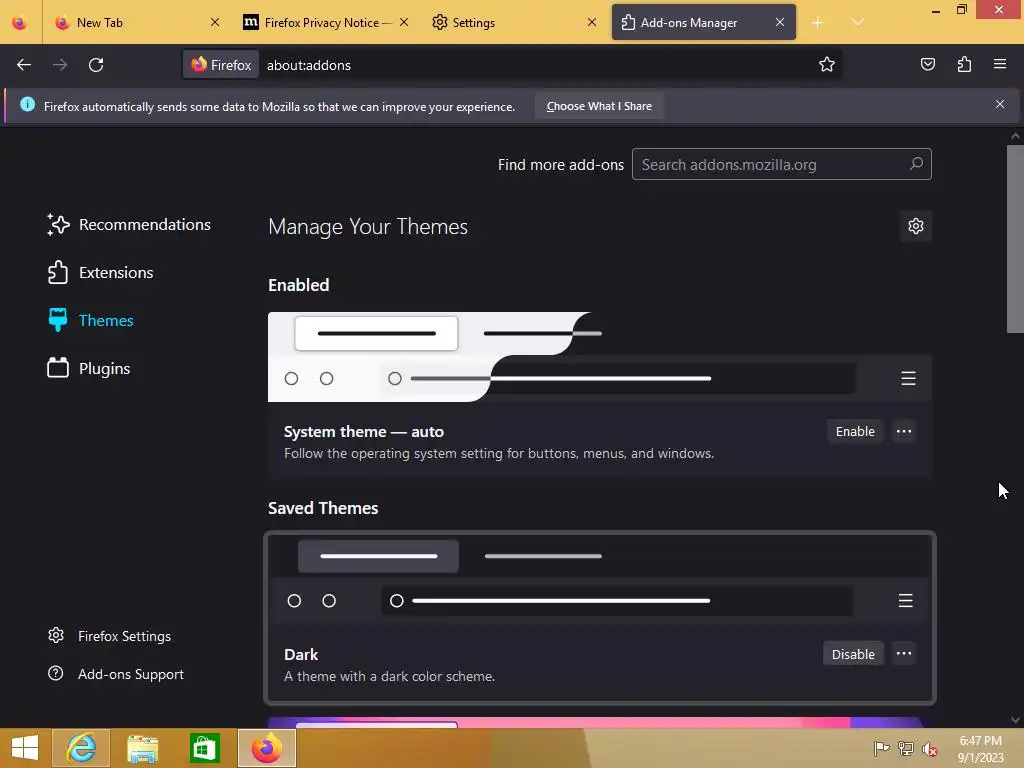The image size is (1024, 768).
Task: Launch Internet Explorer from taskbar
Action: tap(81, 748)
